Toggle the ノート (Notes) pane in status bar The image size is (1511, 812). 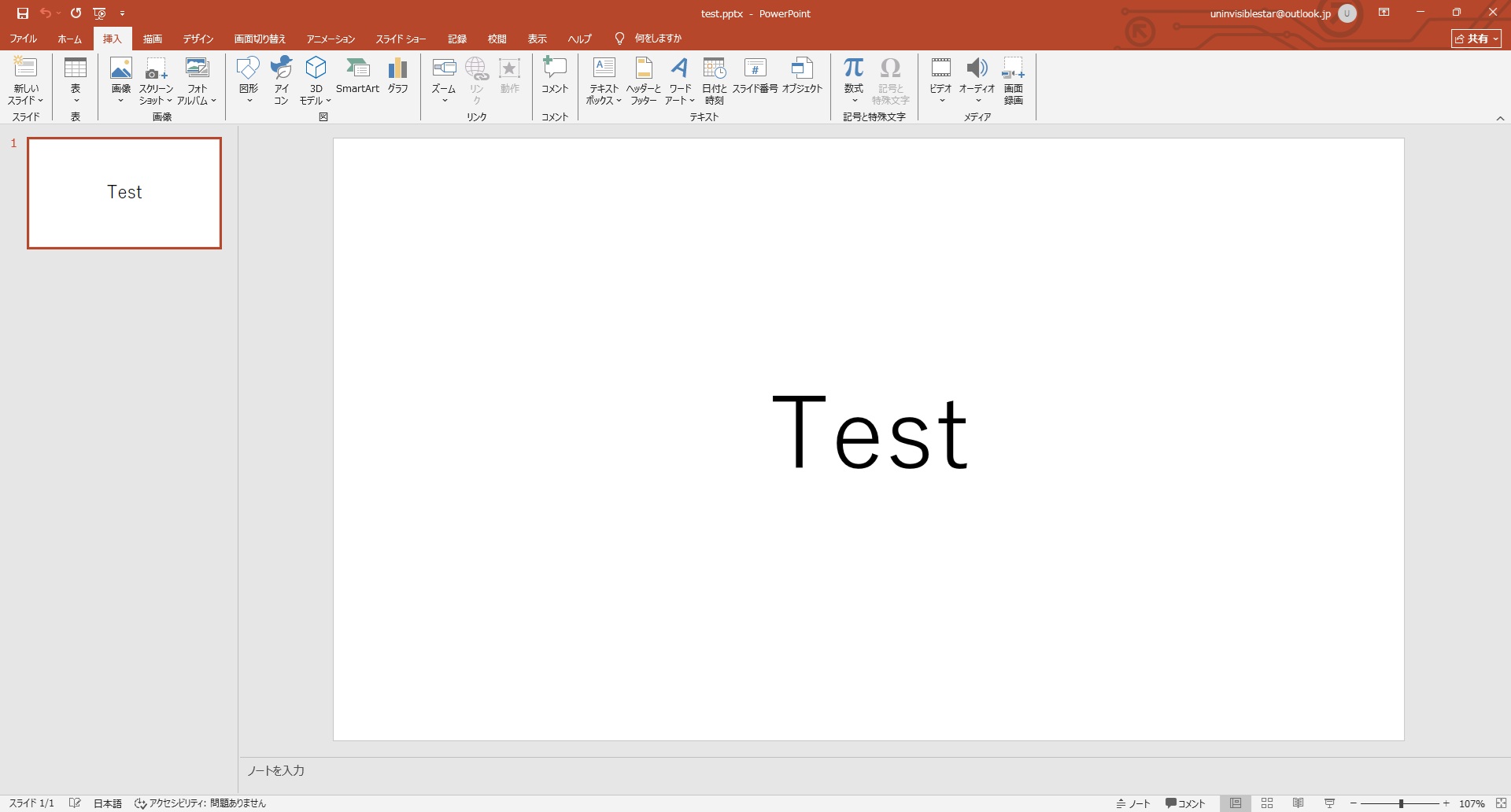(1133, 803)
